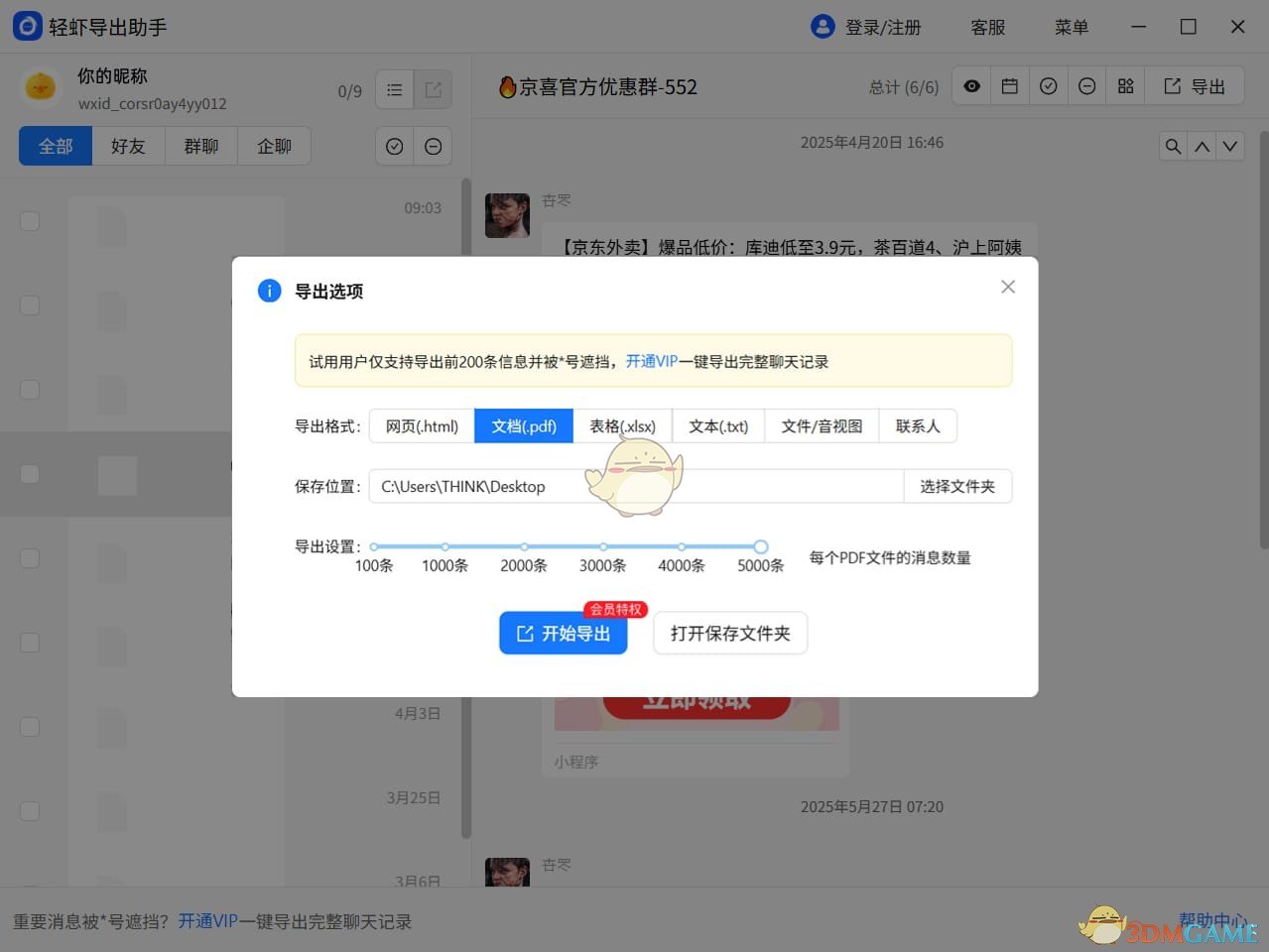Open the 菜单 menu in title bar
Image resolution: width=1269 pixels, height=952 pixels.
(1072, 27)
